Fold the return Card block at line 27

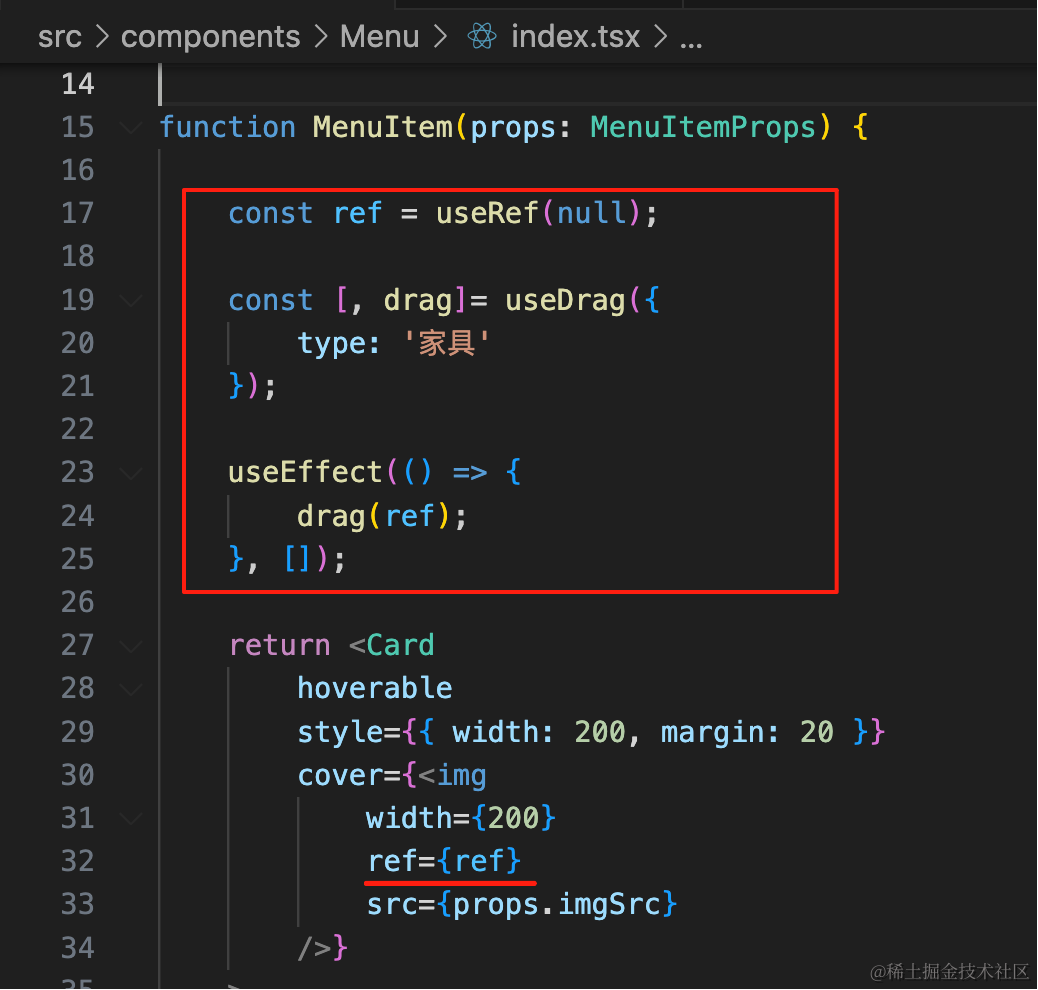click(x=131, y=646)
